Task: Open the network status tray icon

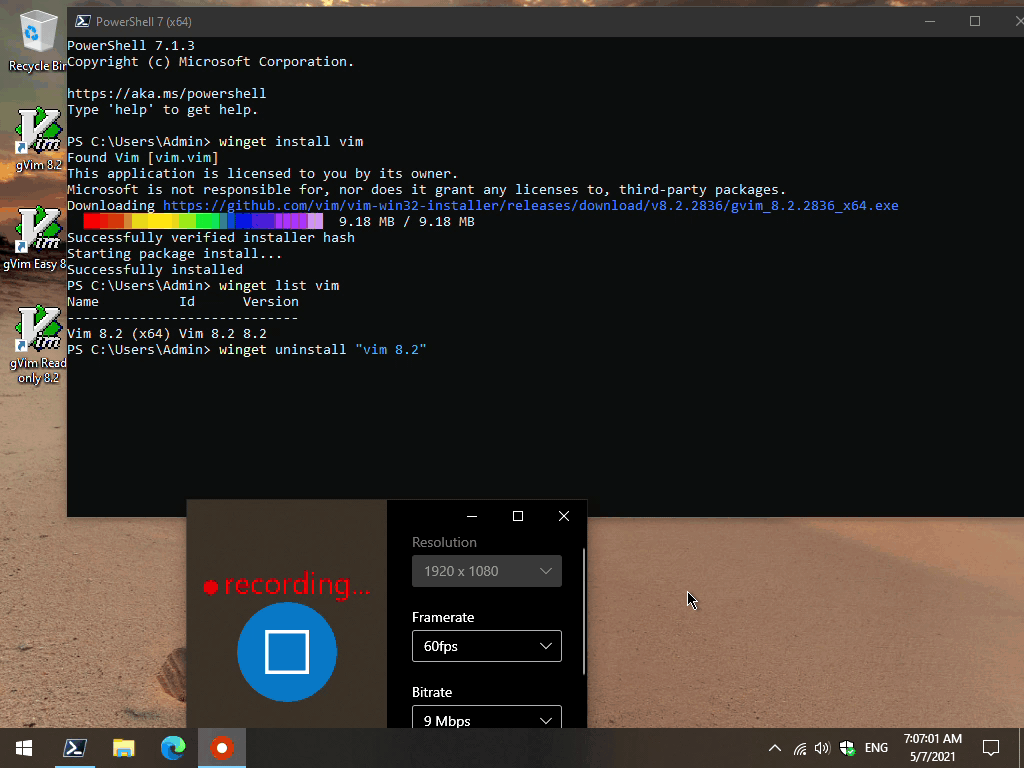Action: pyautogui.click(x=800, y=748)
